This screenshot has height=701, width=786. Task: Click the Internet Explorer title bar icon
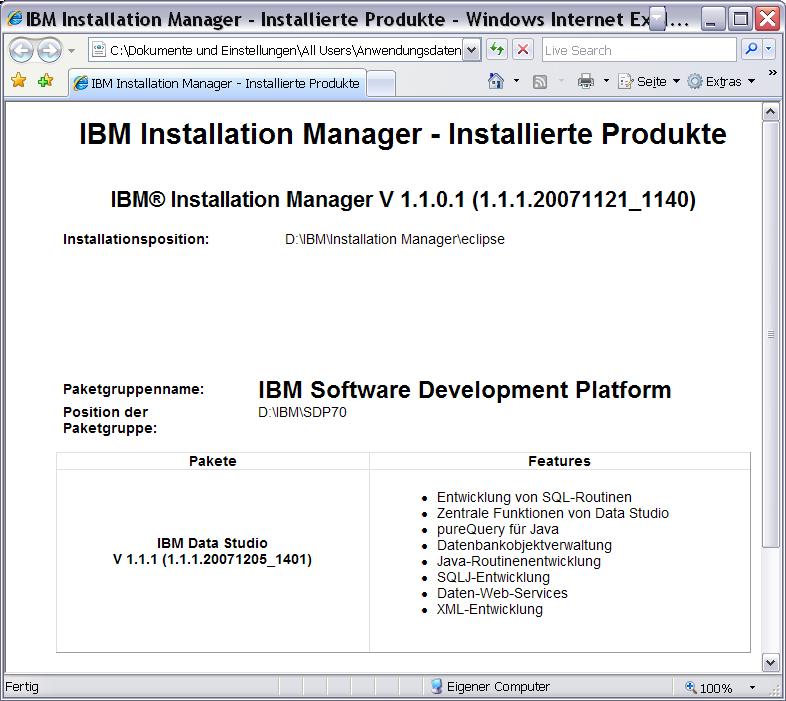(x=15, y=19)
